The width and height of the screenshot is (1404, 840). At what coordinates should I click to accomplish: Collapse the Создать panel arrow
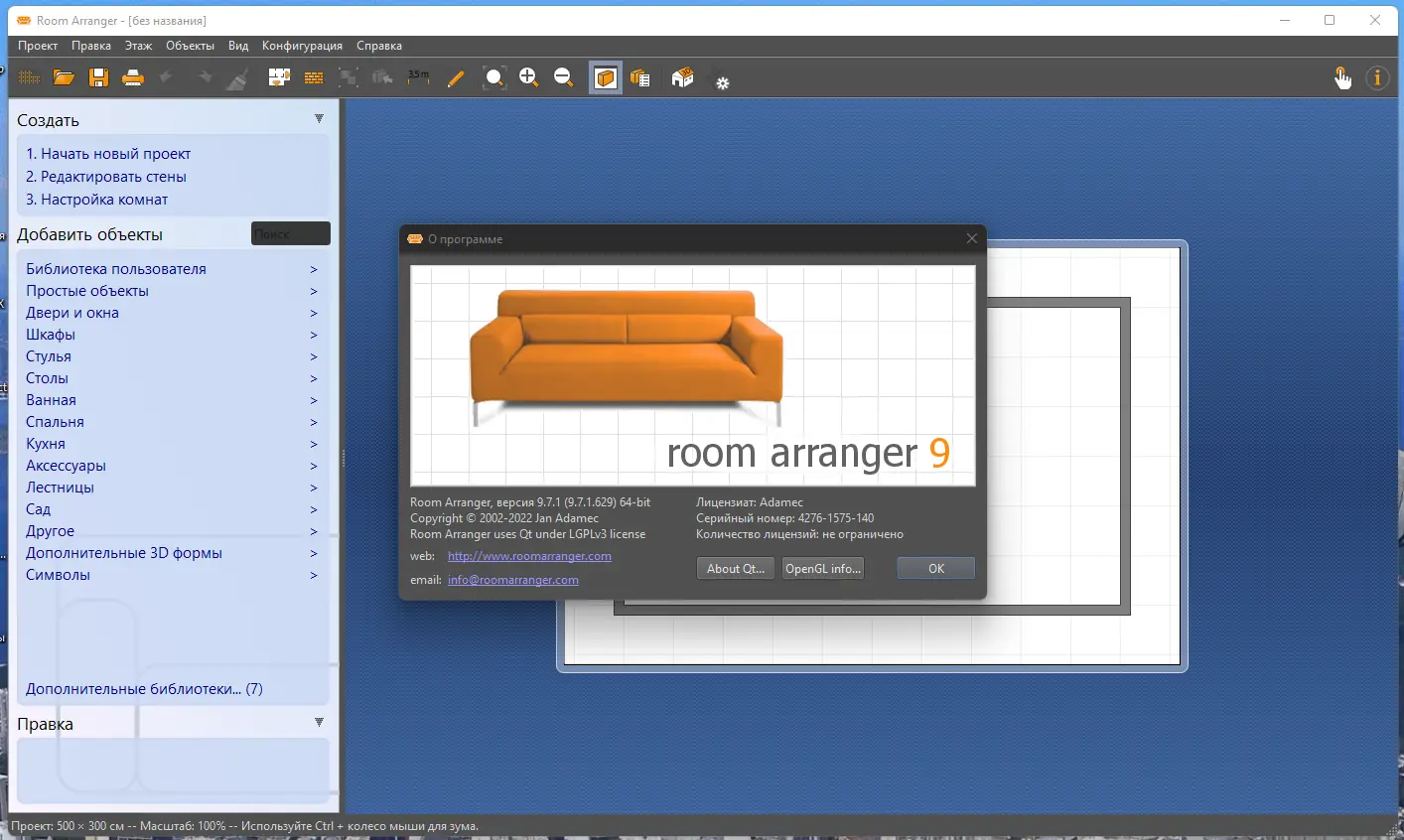319,118
